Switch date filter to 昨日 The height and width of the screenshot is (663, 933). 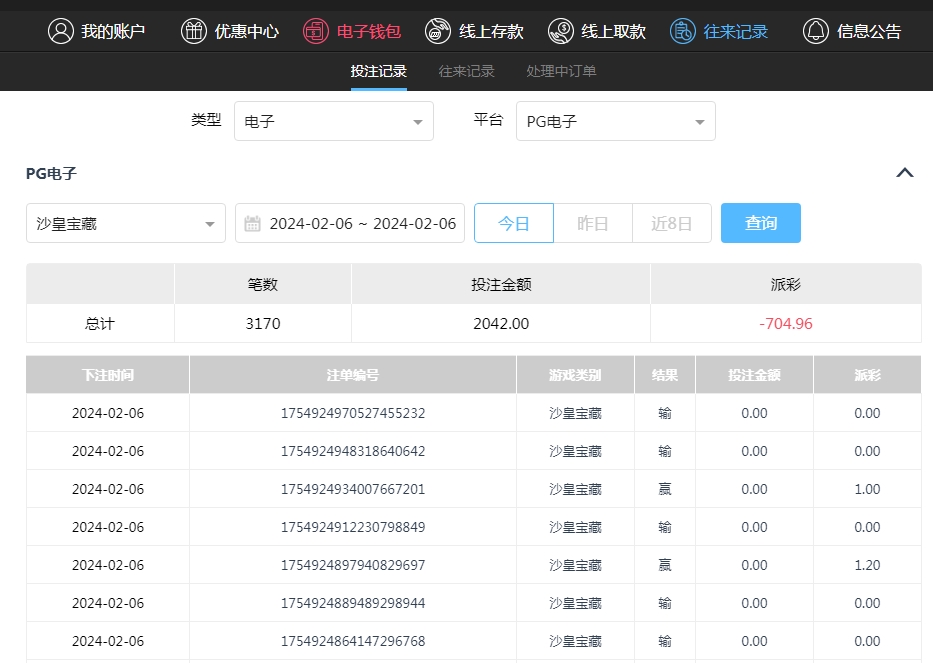pyautogui.click(x=593, y=223)
